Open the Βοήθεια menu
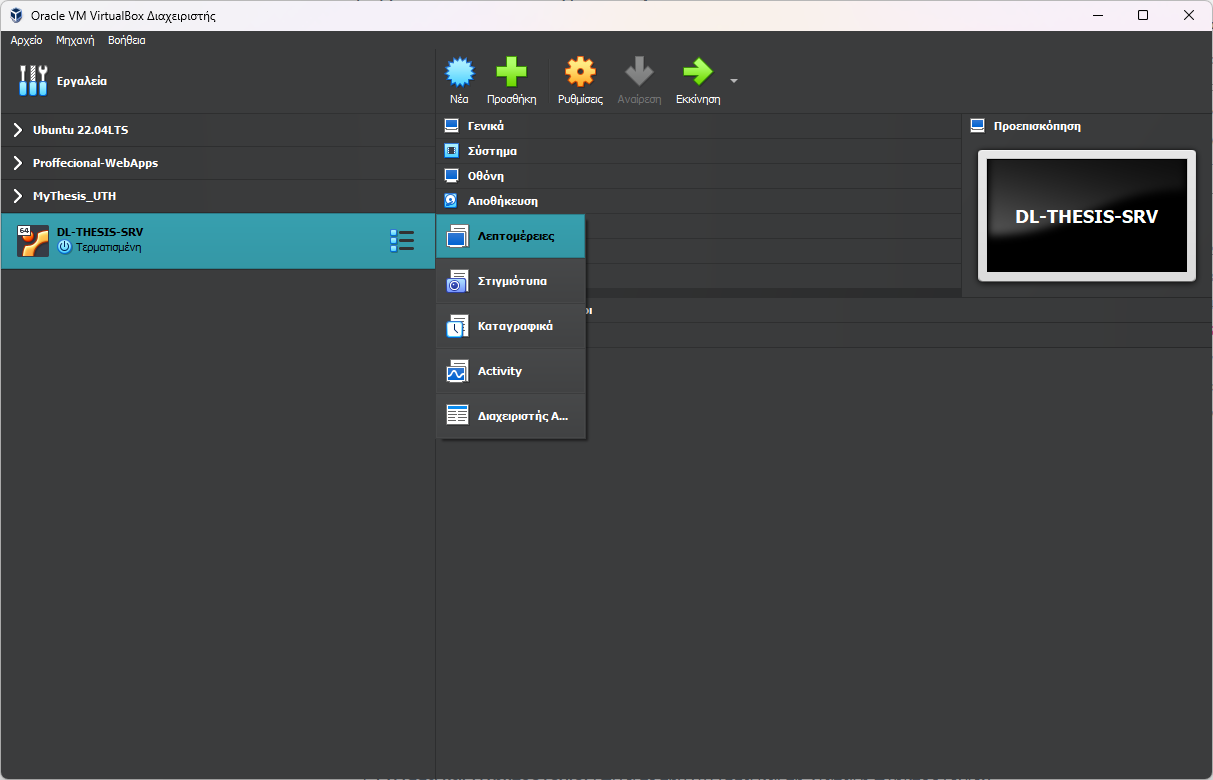 [x=127, y=41]
